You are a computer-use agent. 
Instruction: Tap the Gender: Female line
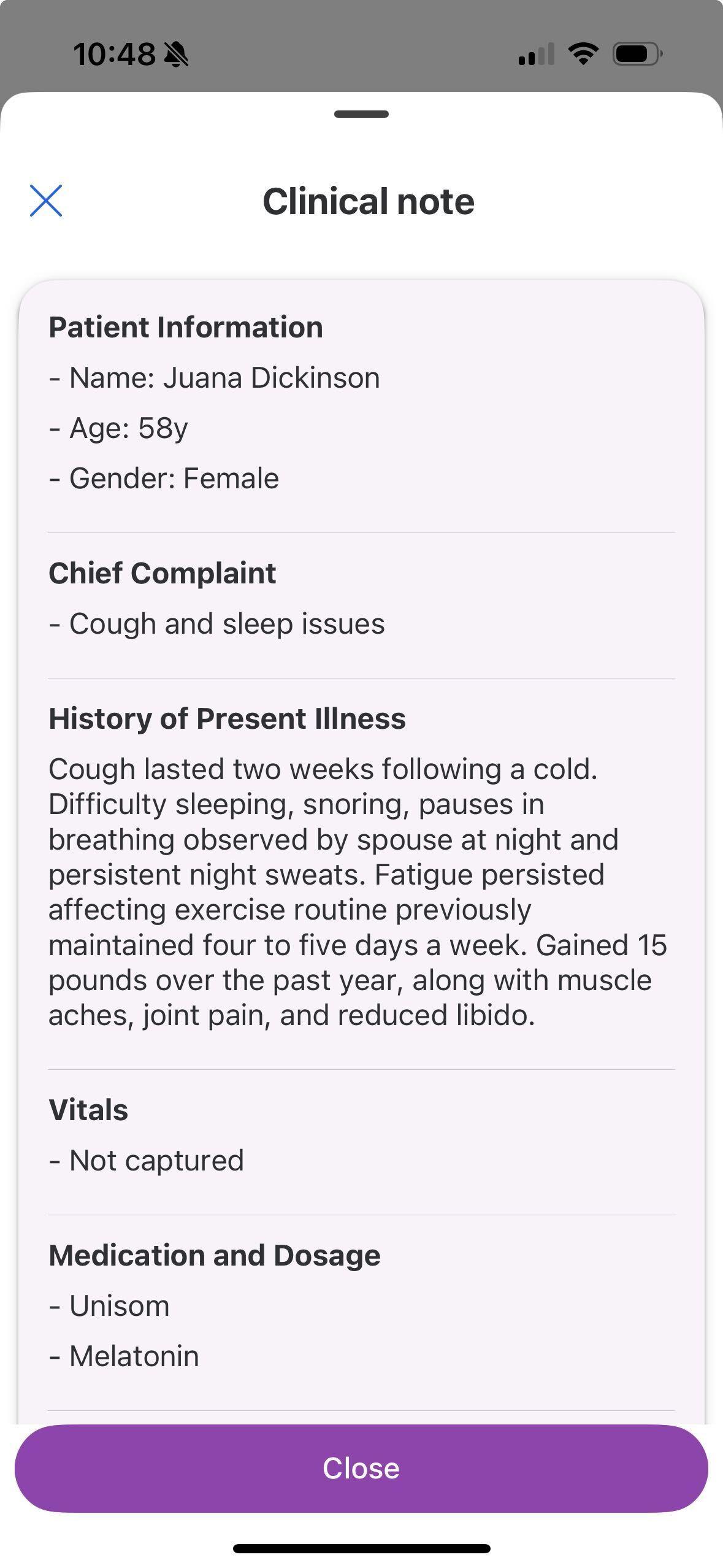coord(164,478)
